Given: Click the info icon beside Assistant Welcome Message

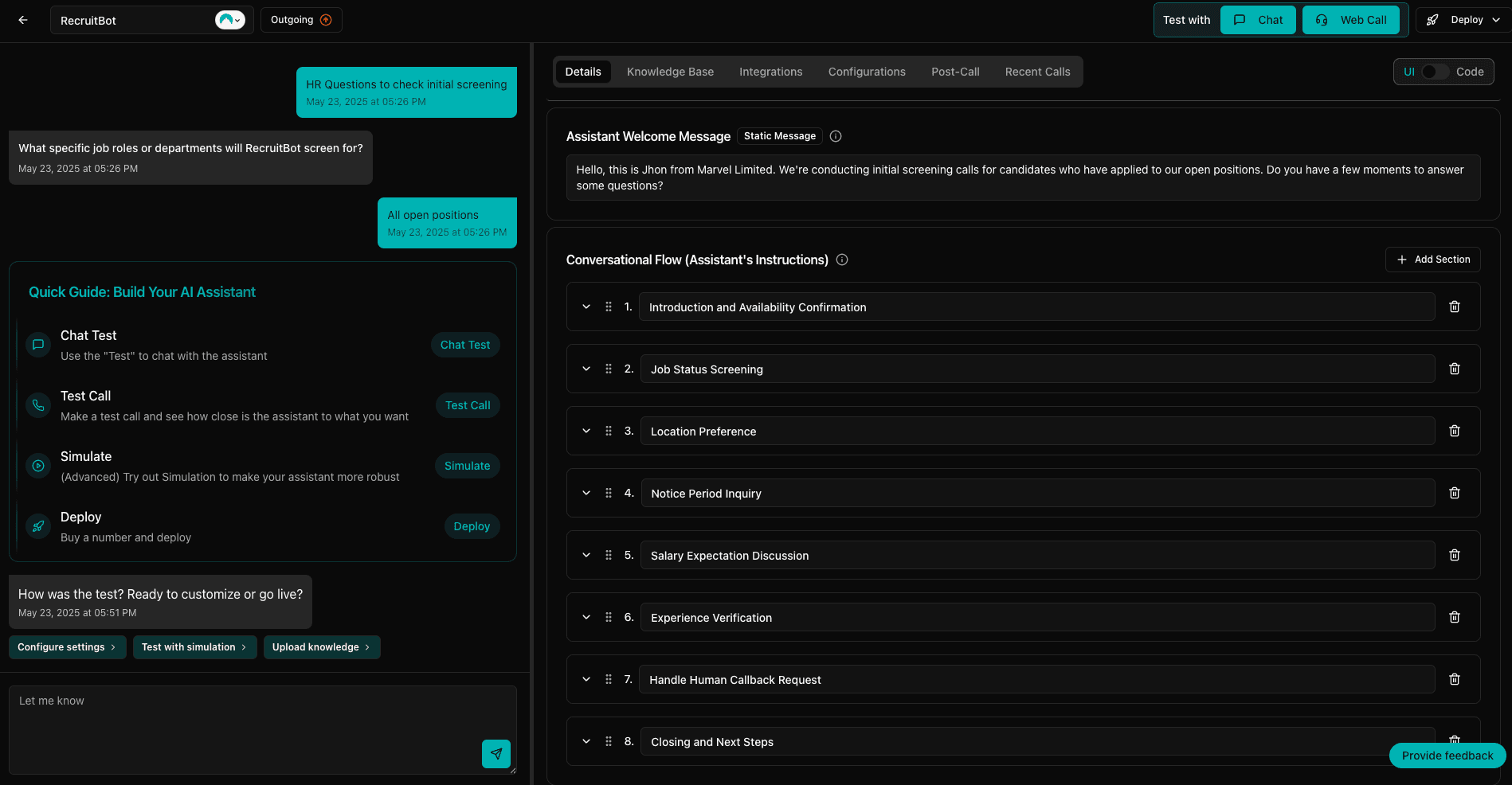Looking at the screenshot, I should click(x=835, y=136).
